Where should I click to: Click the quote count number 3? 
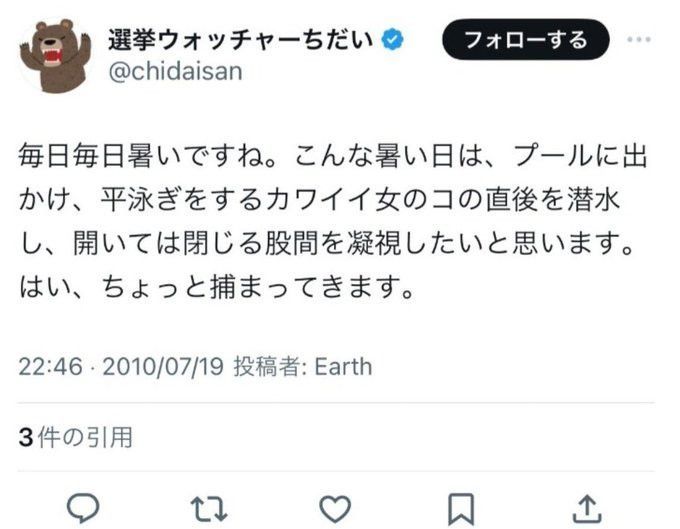click(x=24, y=437)
